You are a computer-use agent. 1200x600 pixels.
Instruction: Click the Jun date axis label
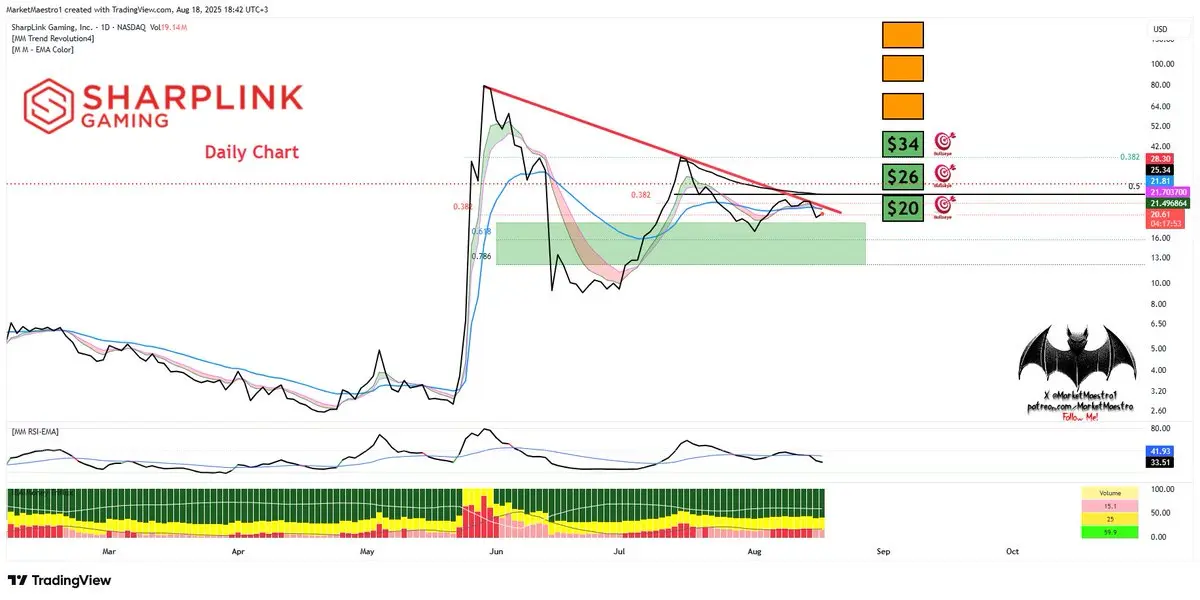[x=497, y=551]
